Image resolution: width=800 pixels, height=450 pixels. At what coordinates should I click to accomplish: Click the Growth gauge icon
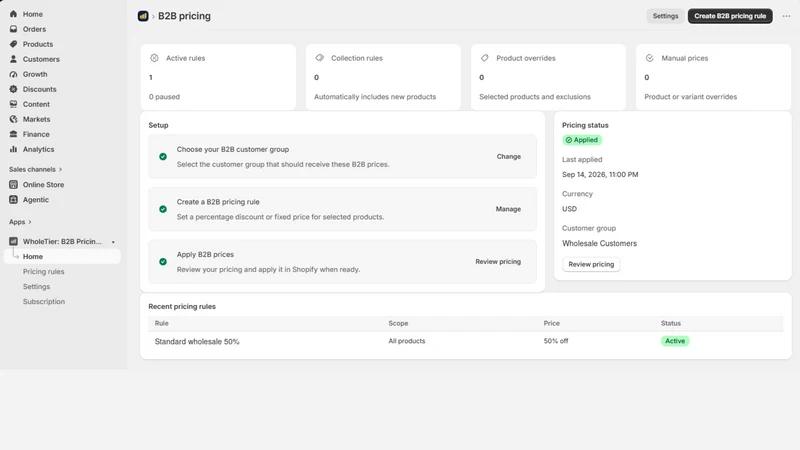(13, 74)
